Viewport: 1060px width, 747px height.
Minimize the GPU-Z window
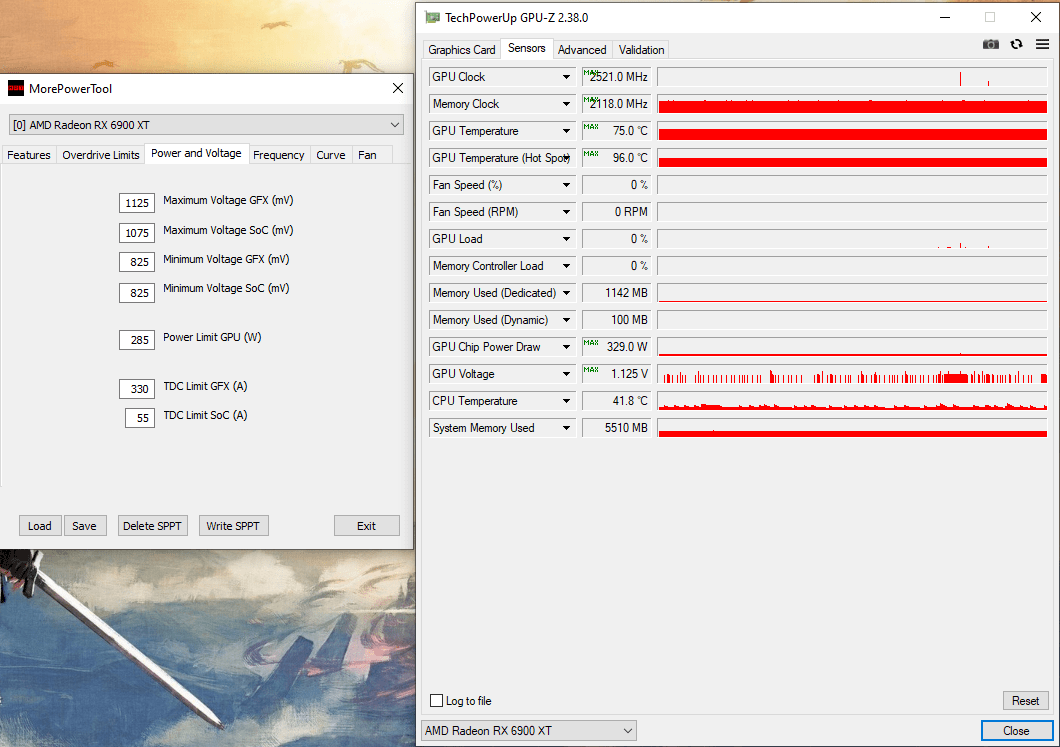[945, 18]
